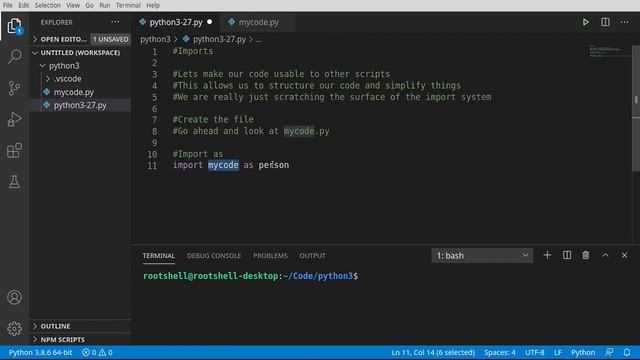This screenshot has height=360, width=640.
Task: Open the Run menu
Action: [x=104, y=5]
